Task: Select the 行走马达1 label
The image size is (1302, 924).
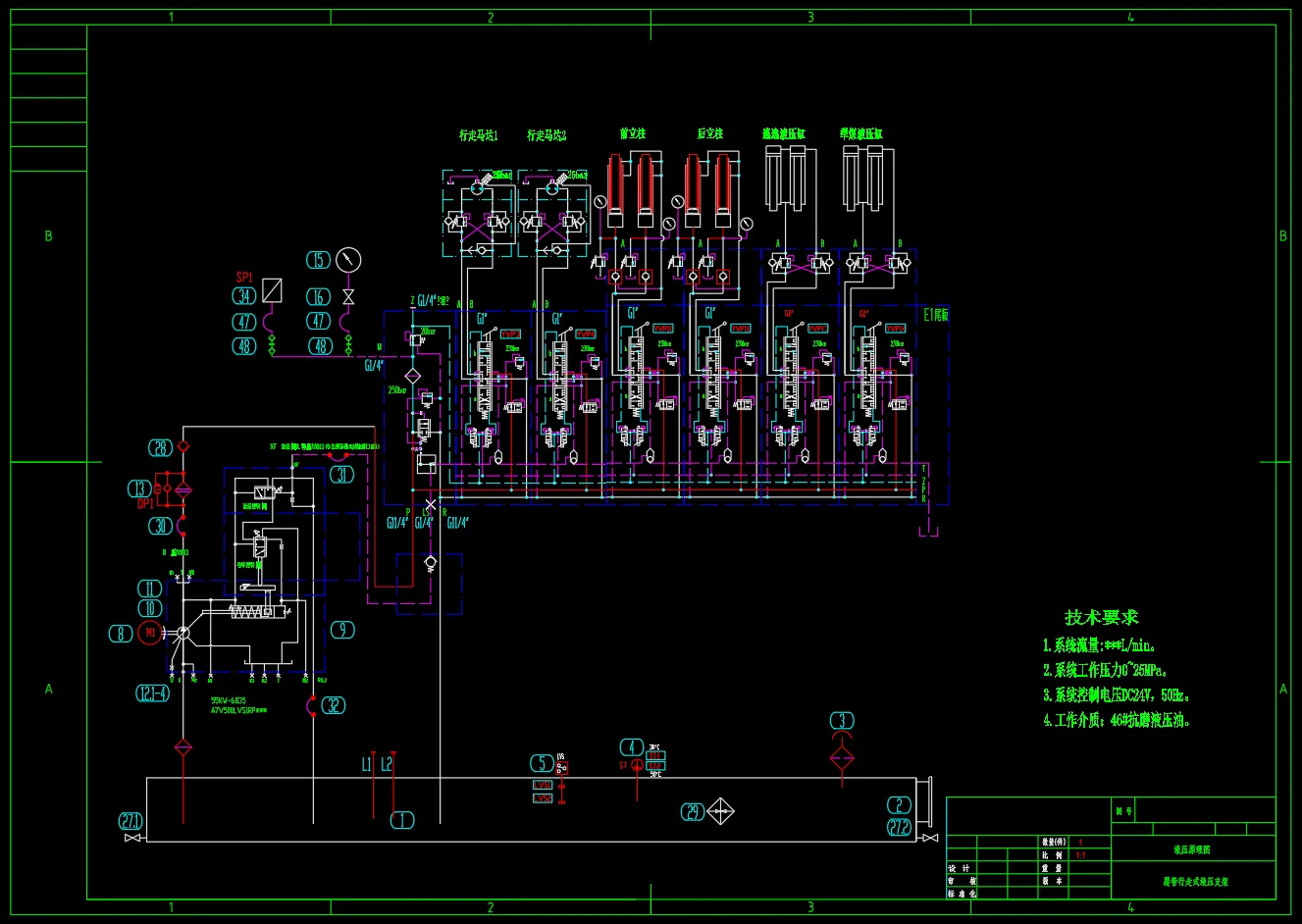Action: coord(479,135)
